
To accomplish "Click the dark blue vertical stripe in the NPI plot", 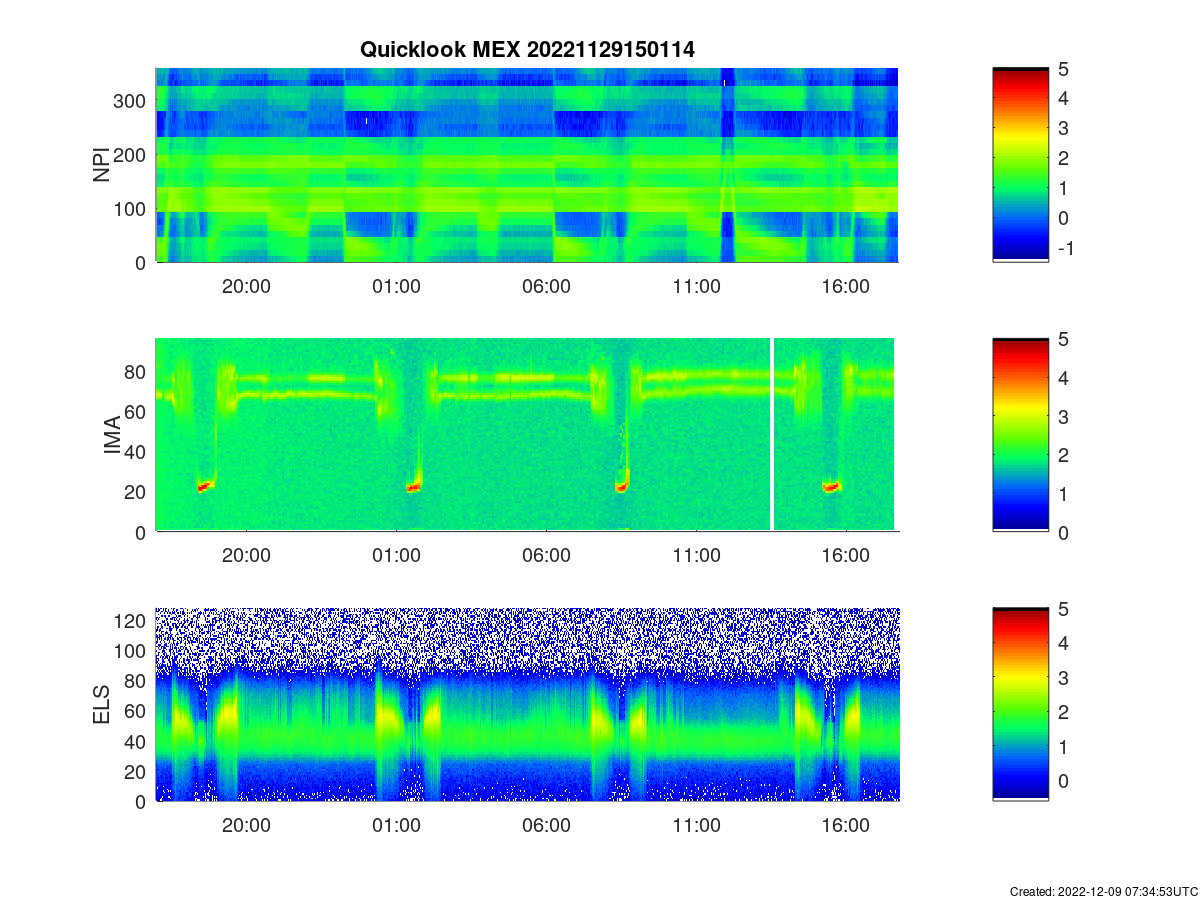I will tap(728, 165).
